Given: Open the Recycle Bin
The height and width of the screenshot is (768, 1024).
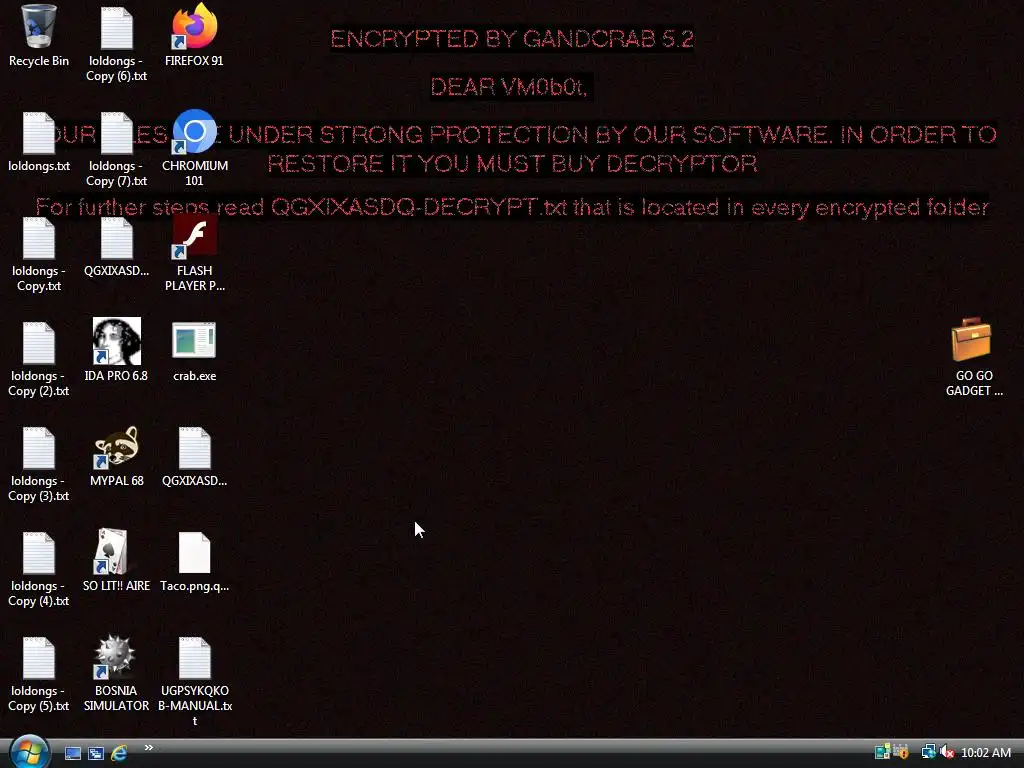Looking at the screenshot, I should [x=39, y=36].
